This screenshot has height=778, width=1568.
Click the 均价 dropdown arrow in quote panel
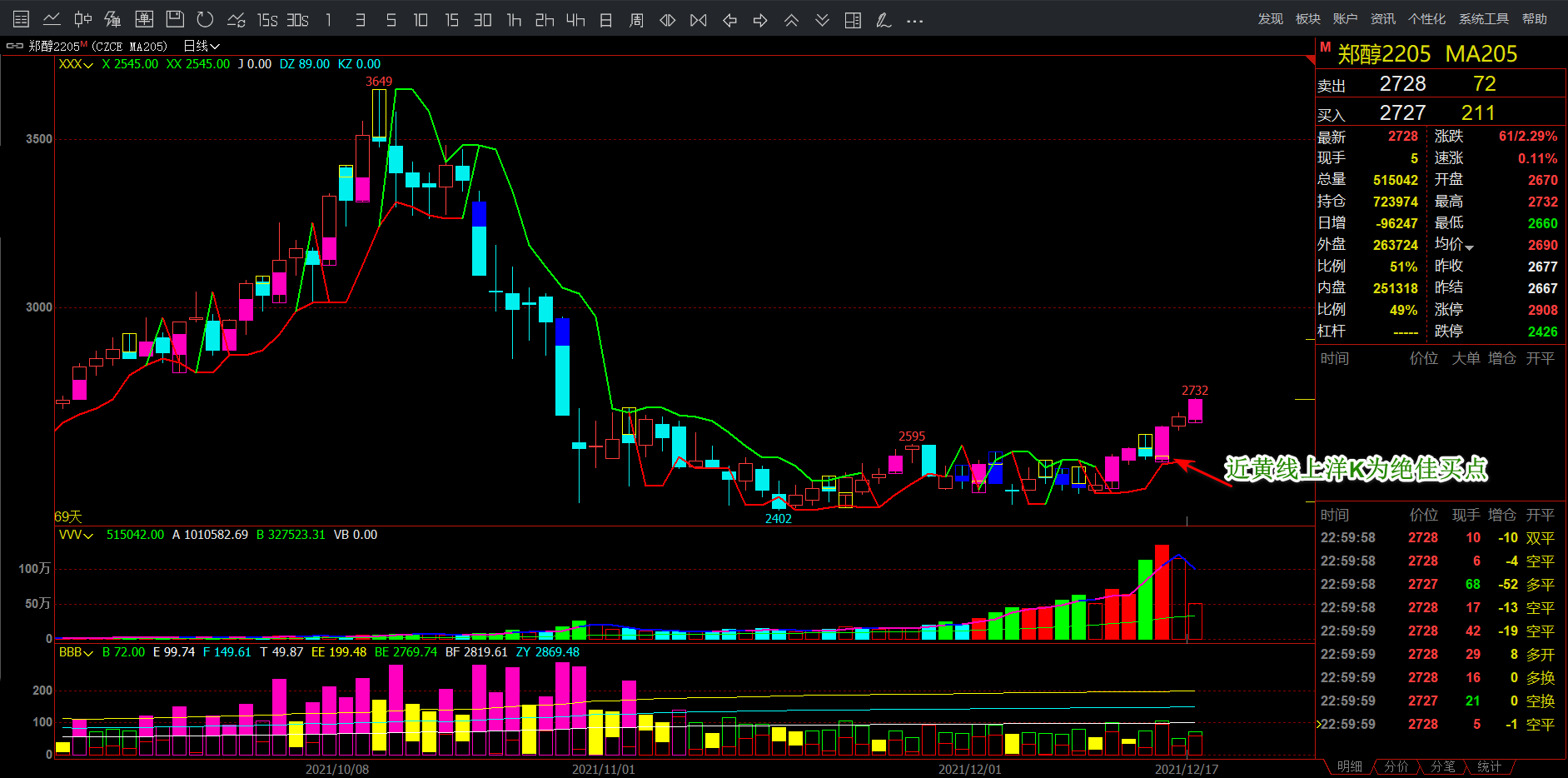click(x=1470, y=247)
